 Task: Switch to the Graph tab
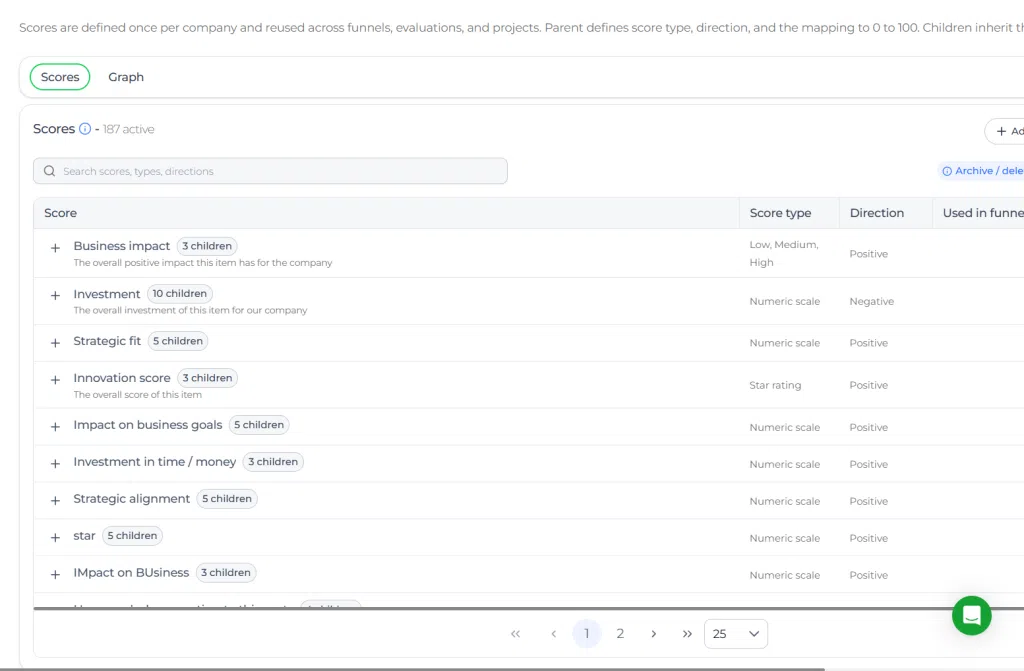coord(126,77)
